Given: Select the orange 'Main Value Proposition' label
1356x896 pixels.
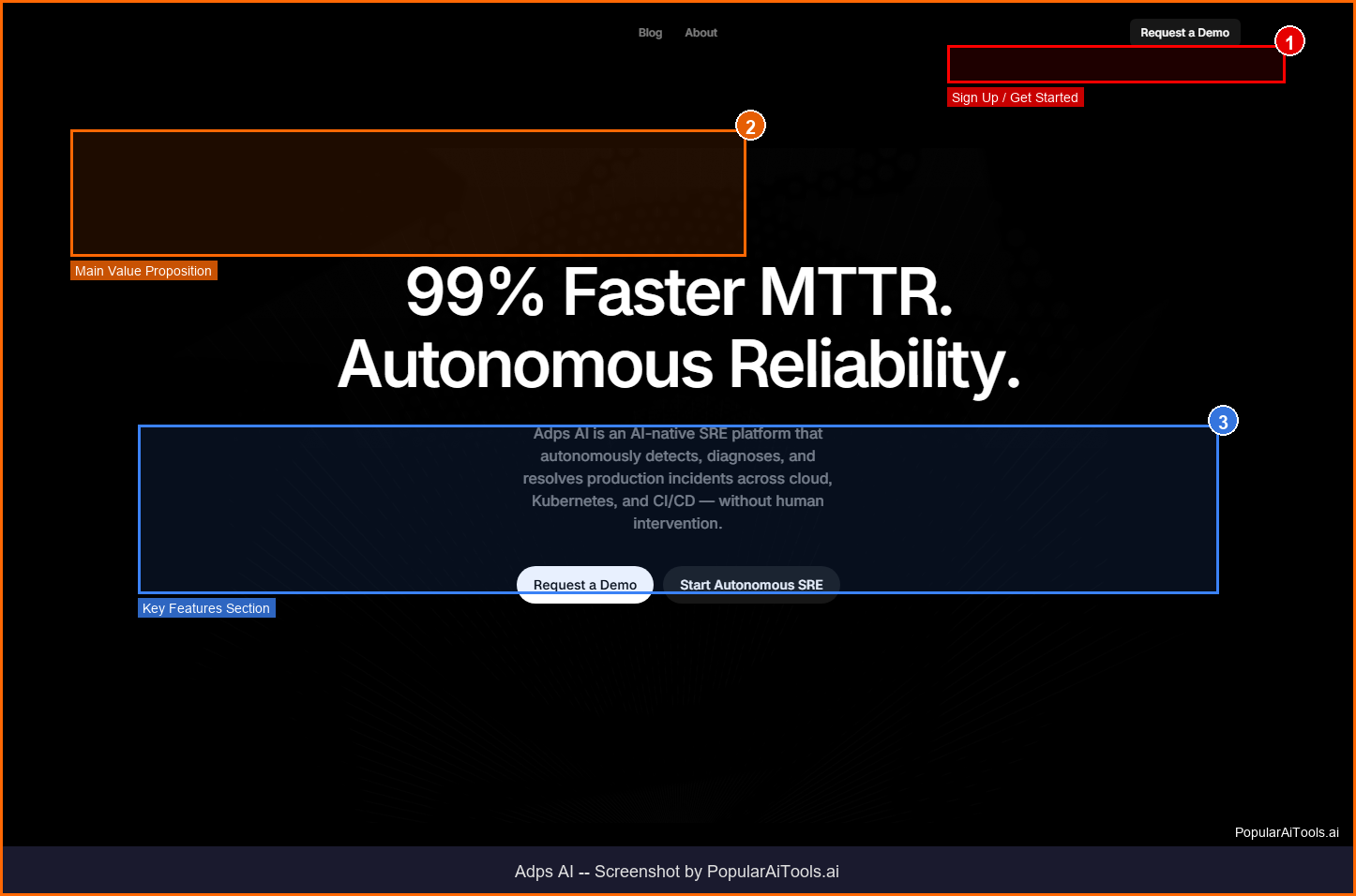Looking at the screenshot, I should coord(143,271).
